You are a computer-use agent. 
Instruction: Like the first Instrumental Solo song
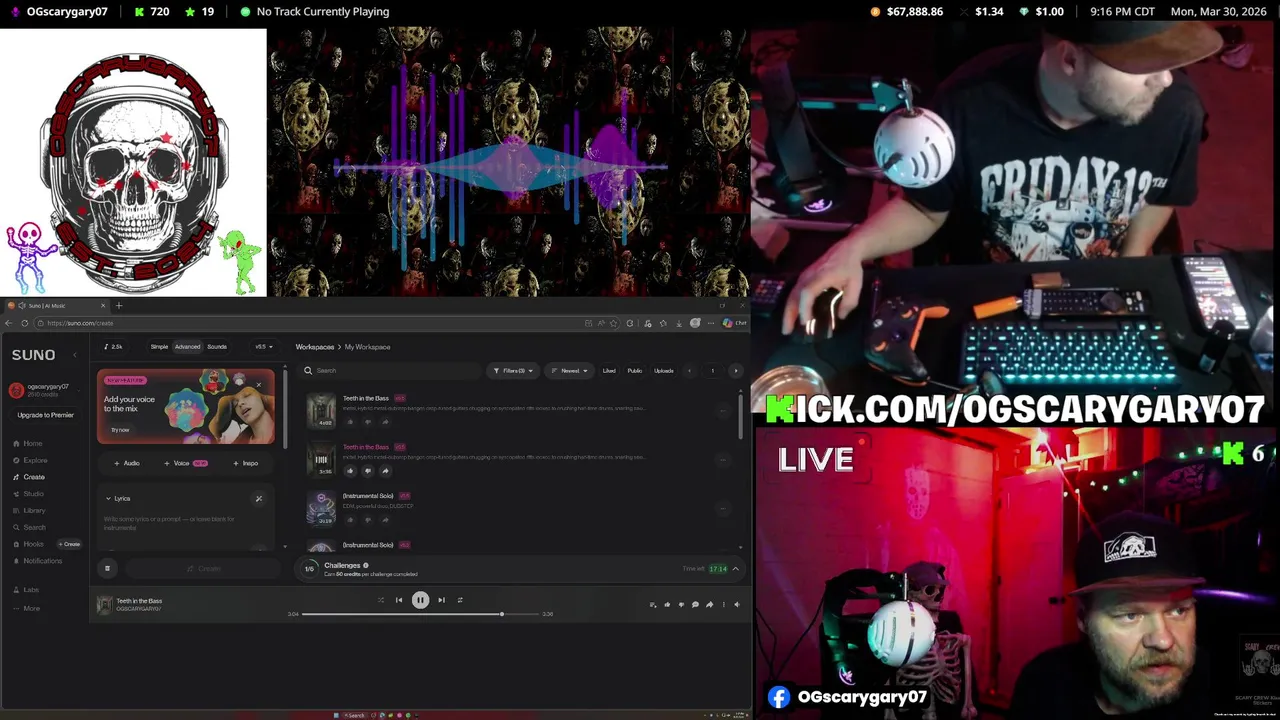pos(350,520)
